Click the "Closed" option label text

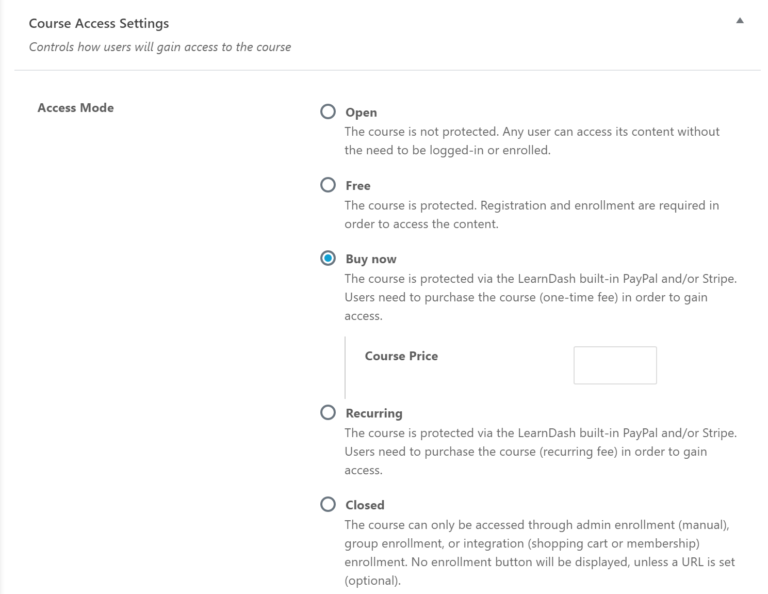tap(364, 506)
